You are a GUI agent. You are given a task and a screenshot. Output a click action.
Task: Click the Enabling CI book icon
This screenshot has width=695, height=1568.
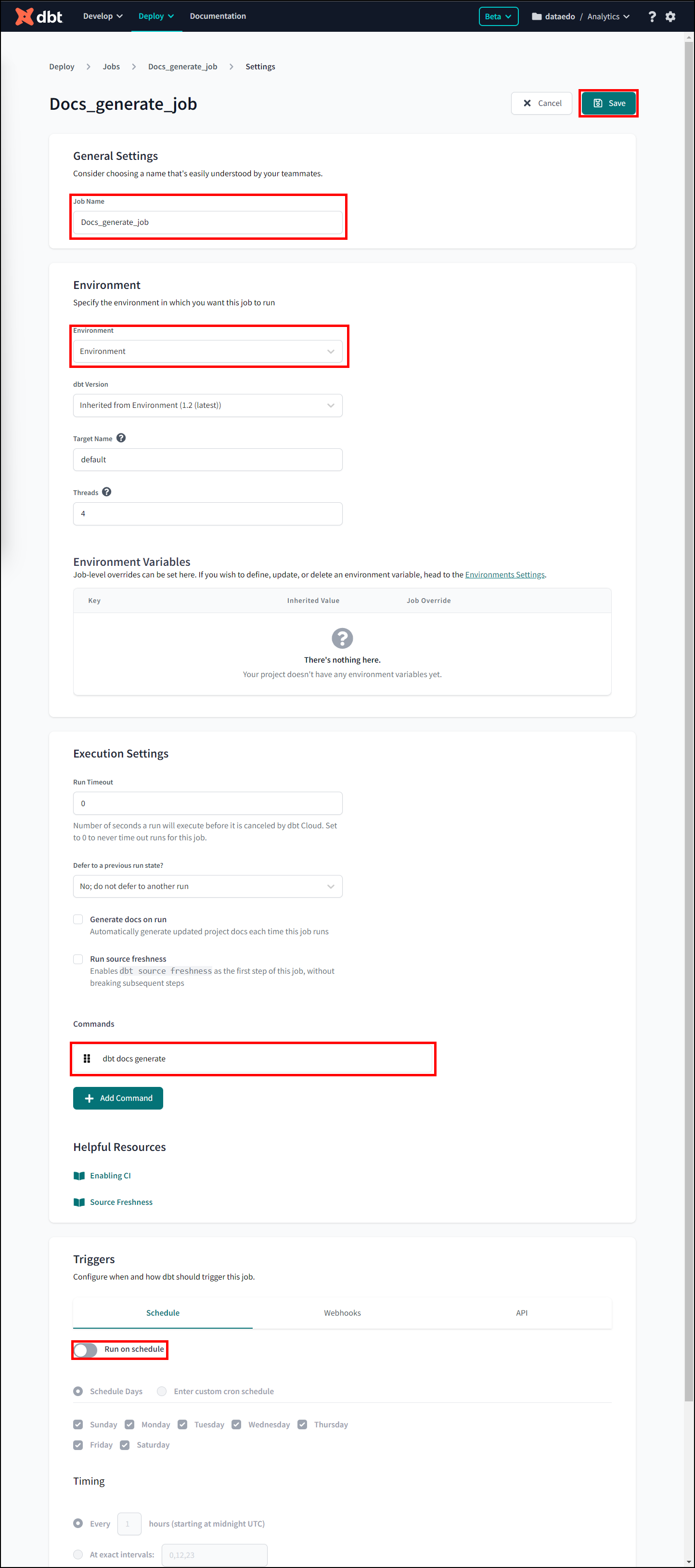coord(79,1176)
